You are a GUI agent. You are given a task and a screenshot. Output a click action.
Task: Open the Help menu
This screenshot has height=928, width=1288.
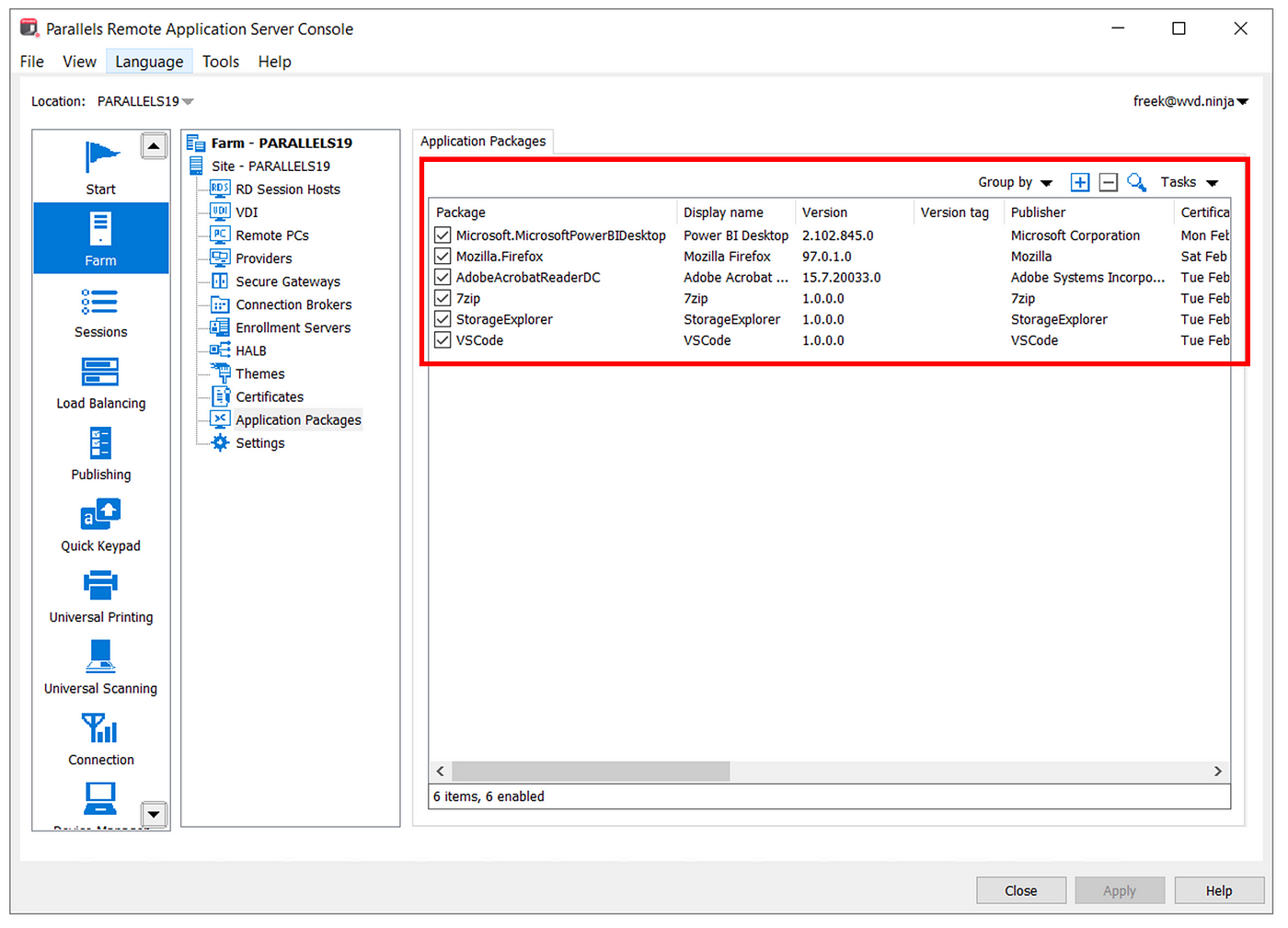(x=274, y=62)
